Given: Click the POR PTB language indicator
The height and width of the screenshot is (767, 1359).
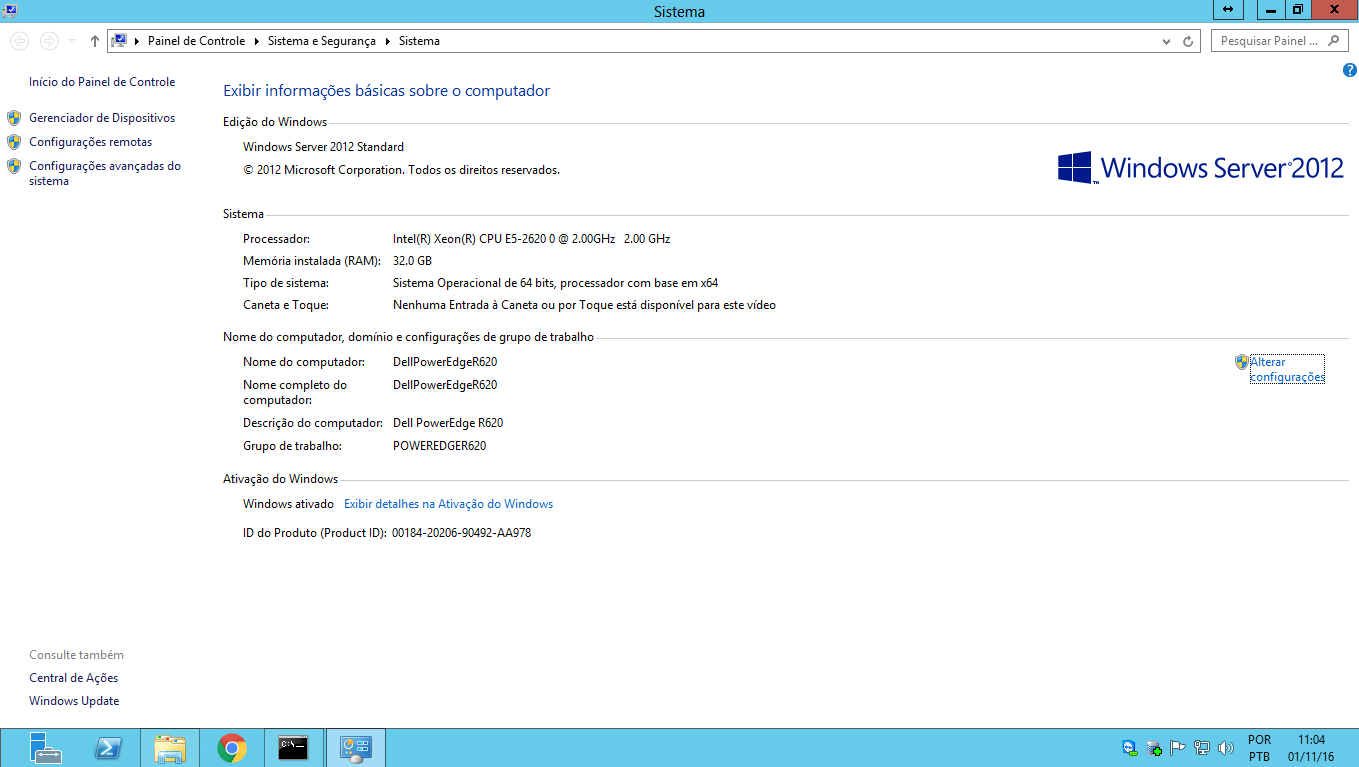Looking at the screenshot, I should coord(1259,748).
